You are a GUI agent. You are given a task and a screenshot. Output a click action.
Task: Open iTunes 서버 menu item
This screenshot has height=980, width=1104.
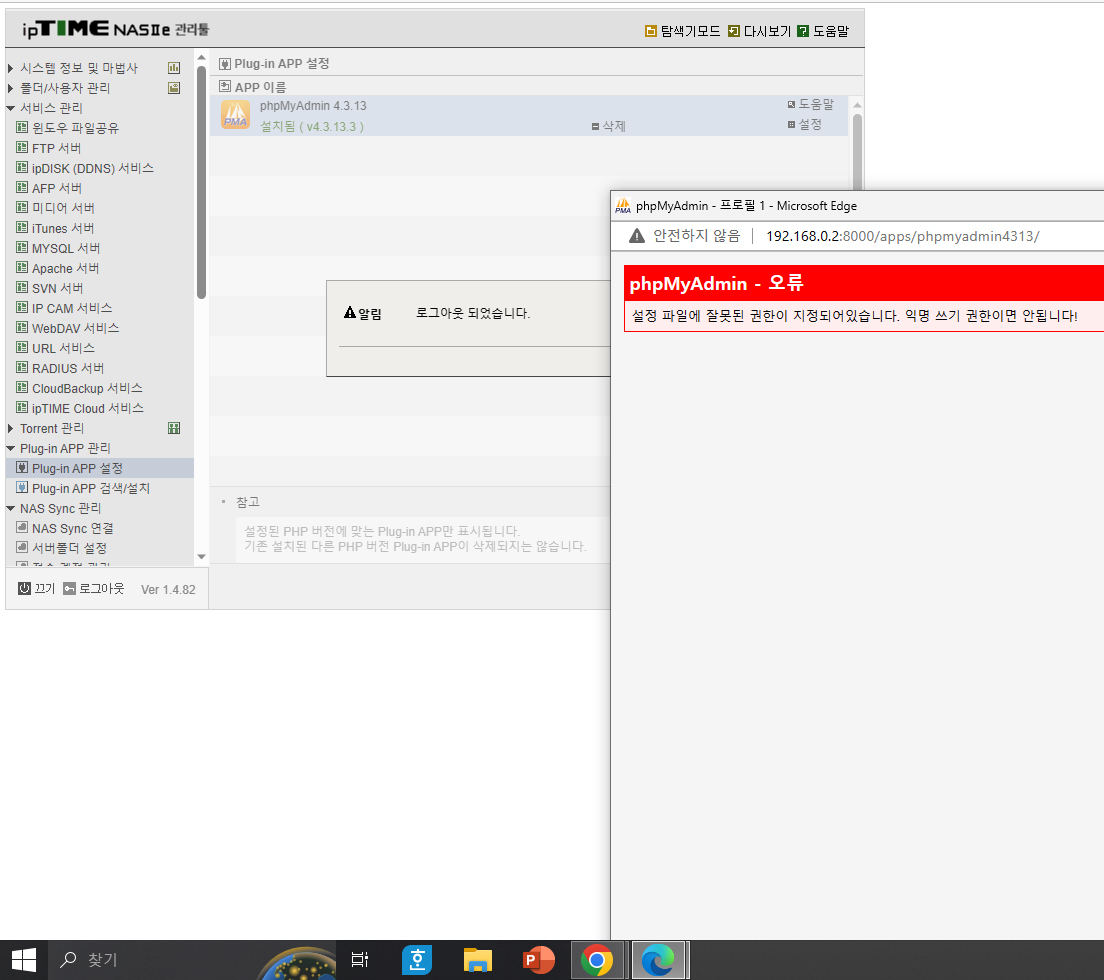coord(55,229)
